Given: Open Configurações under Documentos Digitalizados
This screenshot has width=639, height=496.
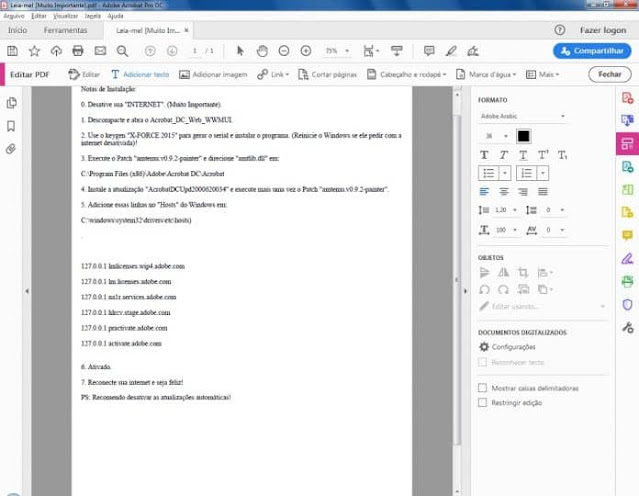Looking at the screenshot, I should (x=507, y=346).
